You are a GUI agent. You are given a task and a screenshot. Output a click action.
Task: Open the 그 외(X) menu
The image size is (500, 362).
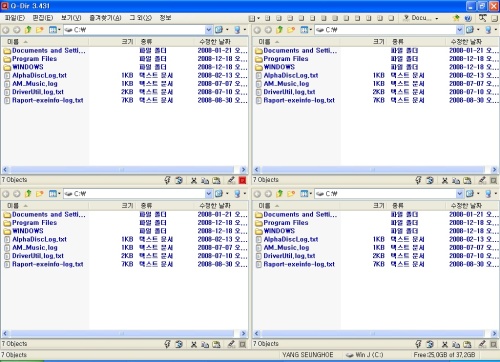140,18
